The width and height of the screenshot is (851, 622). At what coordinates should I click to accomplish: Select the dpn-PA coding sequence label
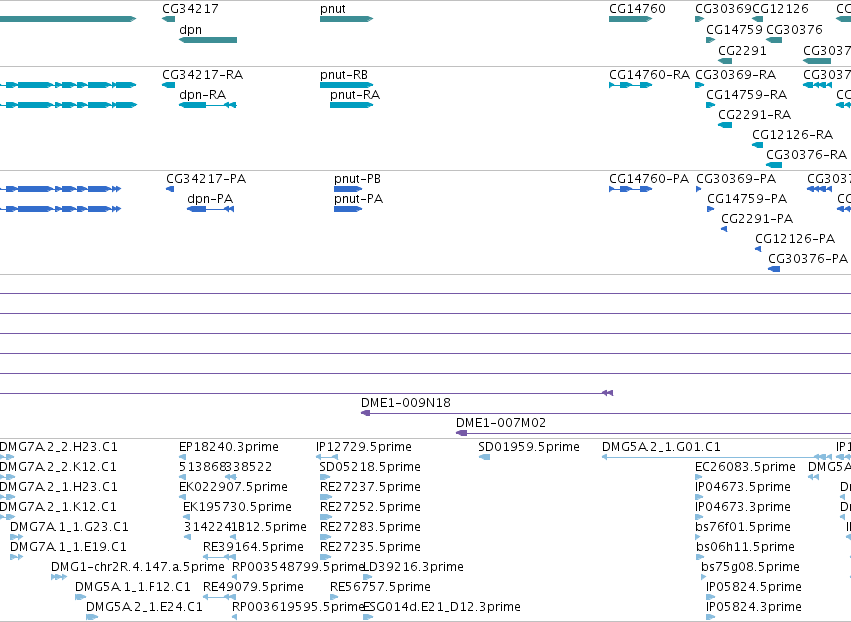click(210, 199)
